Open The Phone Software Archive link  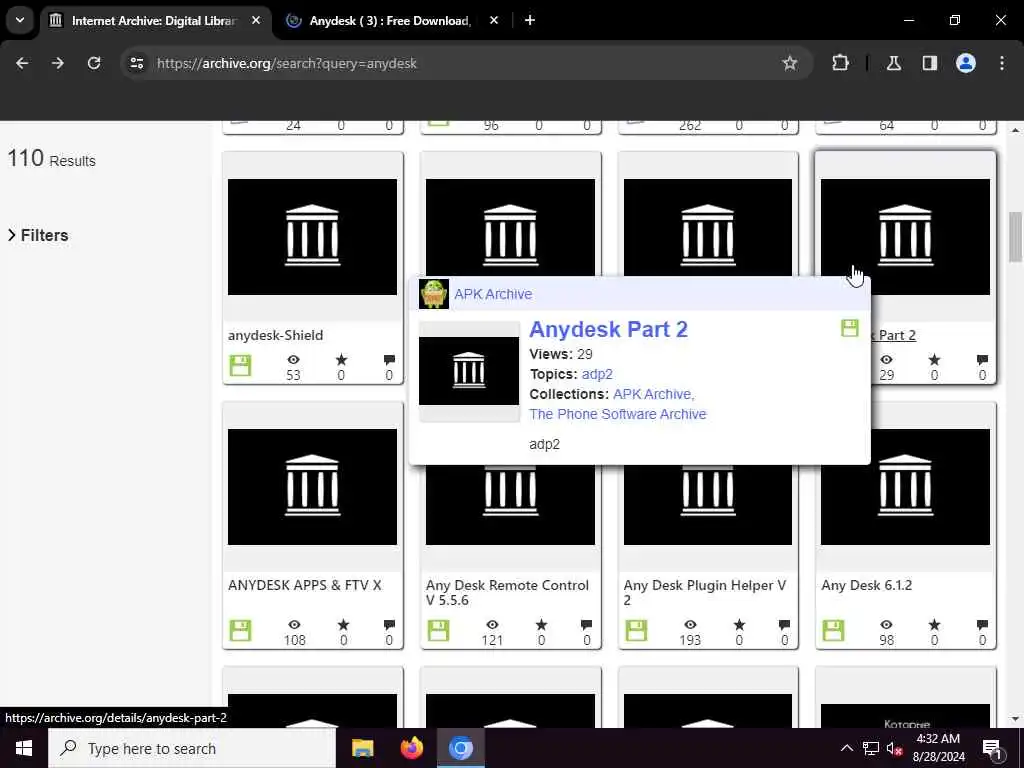pyautogui.click(x=618, y=414)
